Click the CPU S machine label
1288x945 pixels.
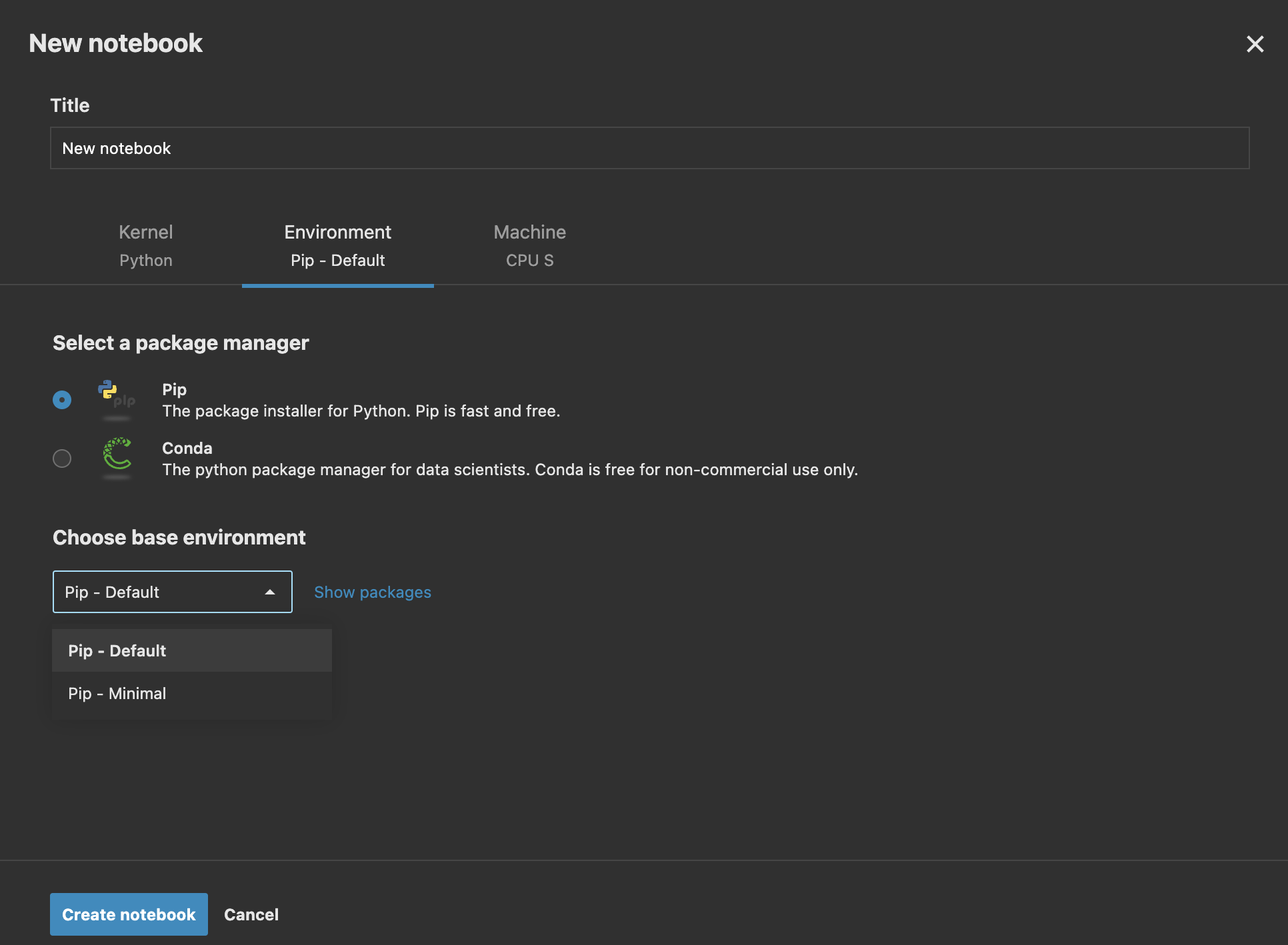pos(529,261)
